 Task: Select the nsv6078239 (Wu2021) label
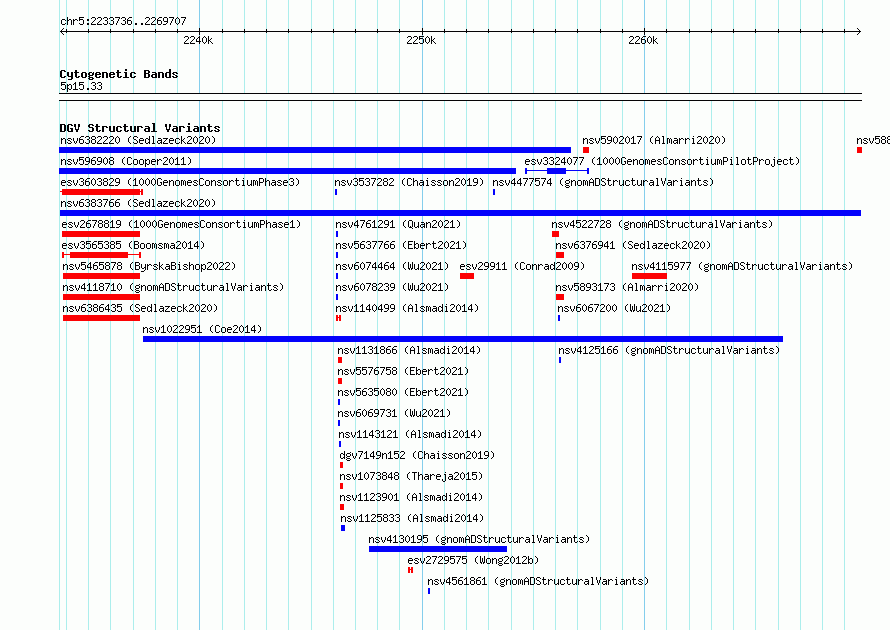(392, 287)
